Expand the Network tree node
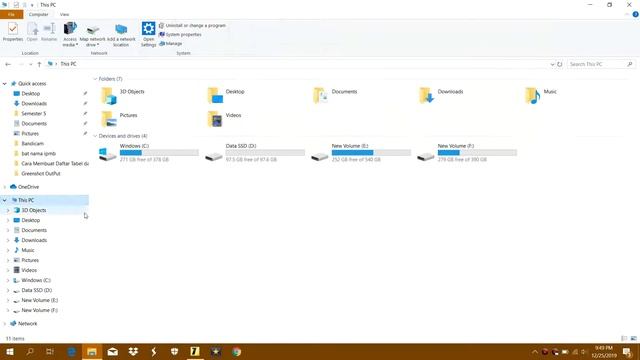Viewport: 640px width, 360px height. pos(4,324)
